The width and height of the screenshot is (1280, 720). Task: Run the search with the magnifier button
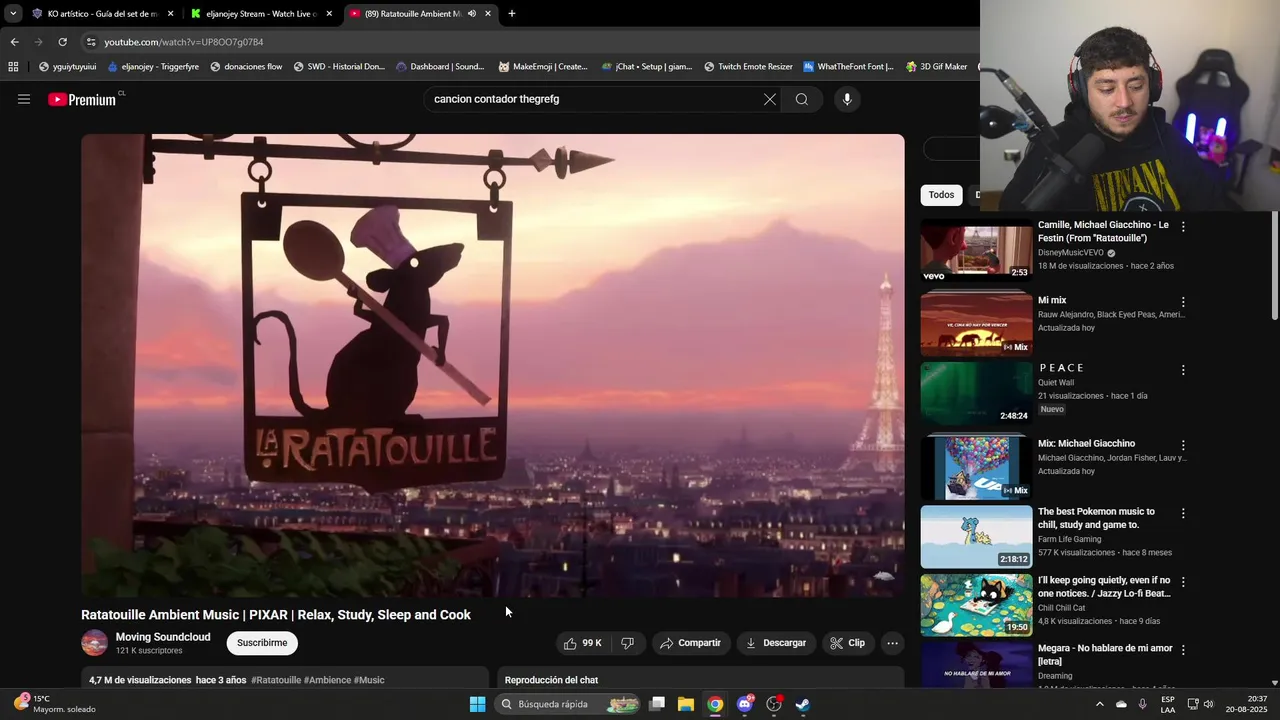click(802, 99)
